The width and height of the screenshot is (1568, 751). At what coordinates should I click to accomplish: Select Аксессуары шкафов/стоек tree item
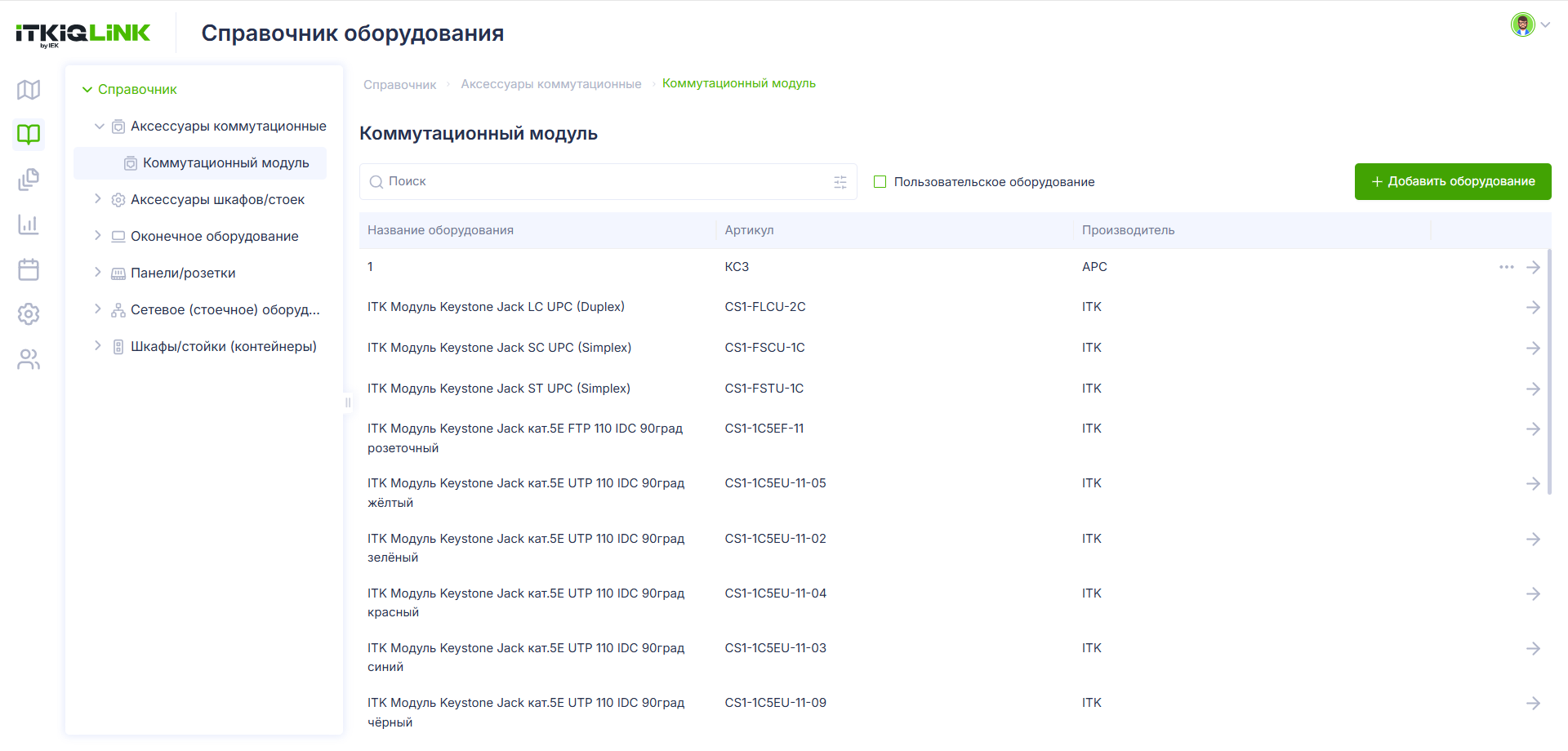217,200
